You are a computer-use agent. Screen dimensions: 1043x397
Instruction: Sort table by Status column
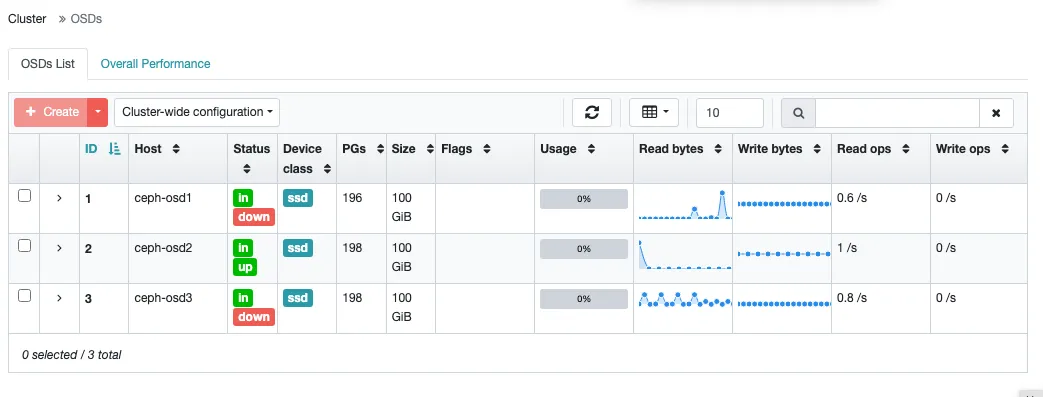coord(246,169)
